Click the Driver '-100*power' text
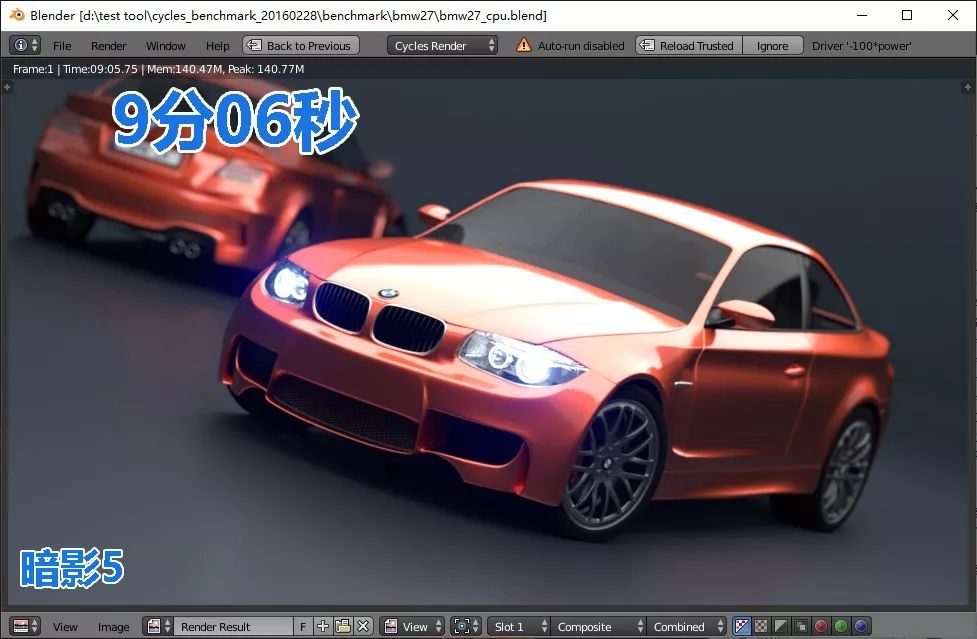Image resolution: width=977 pixels, height=639 pixels. pyautogui.click(x=861, y=46)
